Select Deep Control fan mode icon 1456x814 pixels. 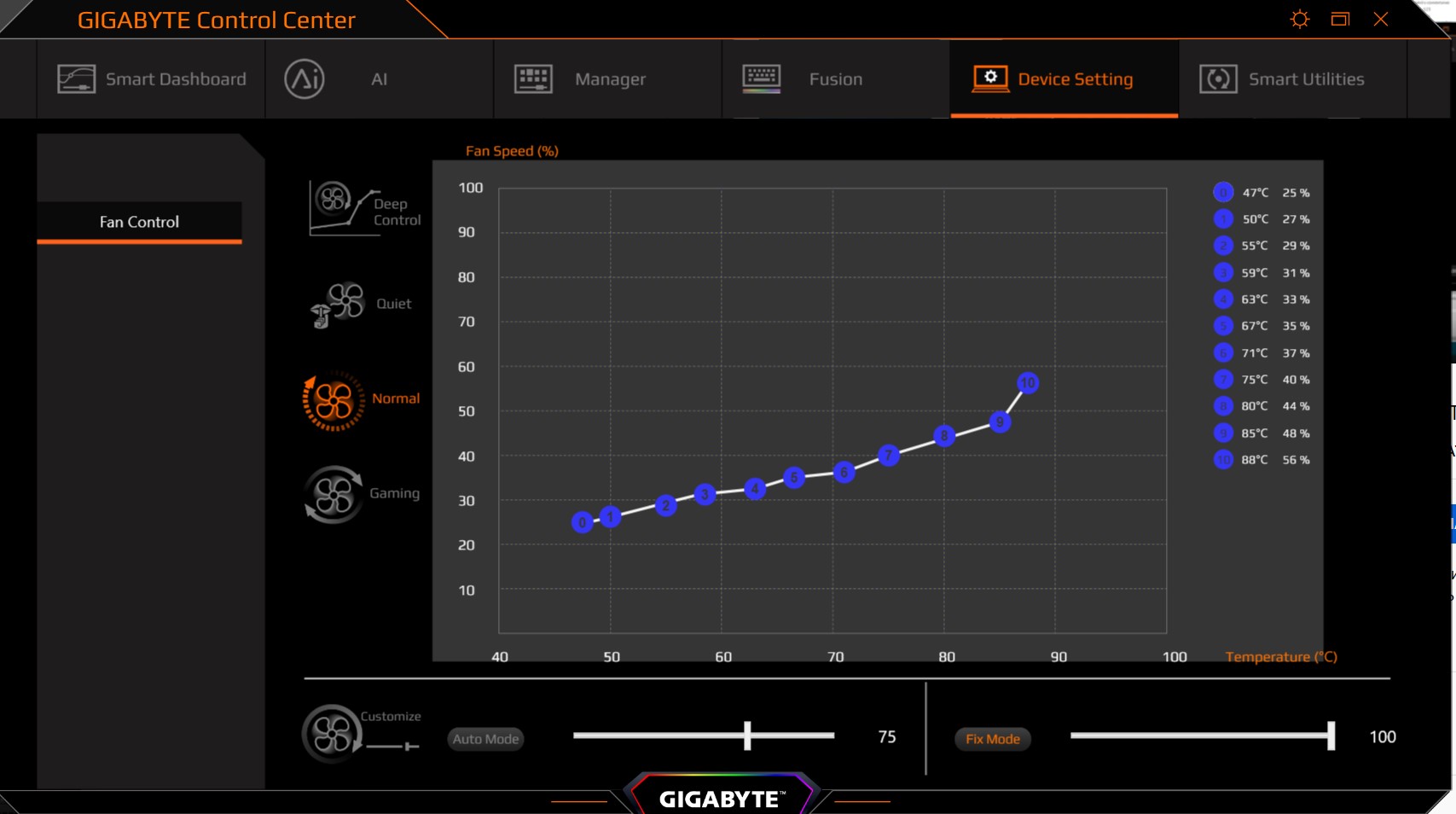point(344,207)
